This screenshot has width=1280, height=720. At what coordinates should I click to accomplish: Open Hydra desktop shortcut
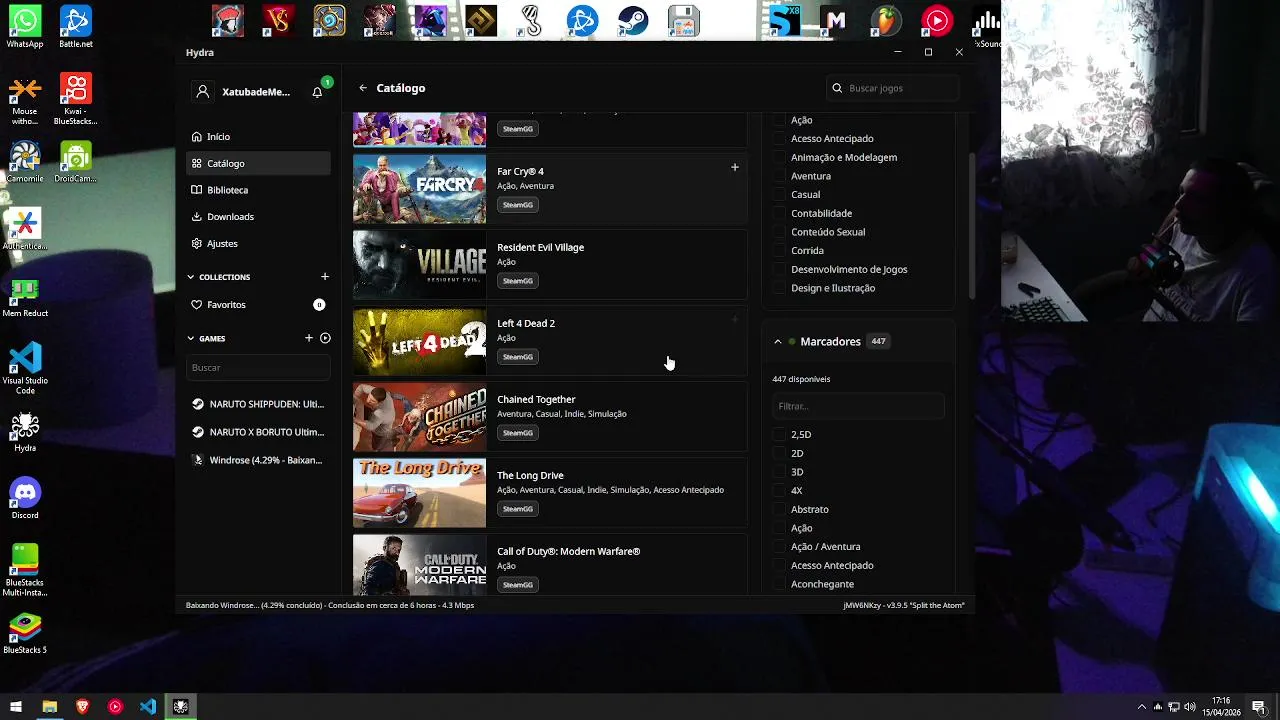[x=25, y=431]
